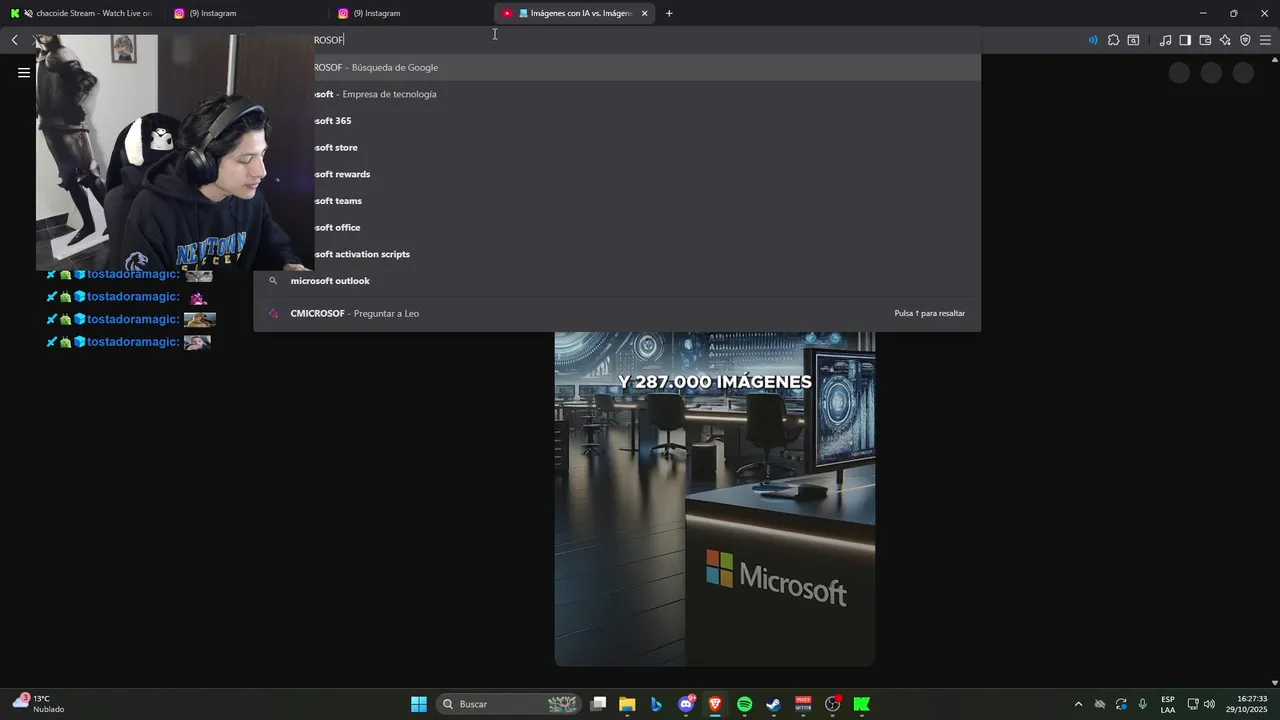Expand the hidden system tray icons chevron
This screenshot has height=720, width=1280.
pos(1078,704)
